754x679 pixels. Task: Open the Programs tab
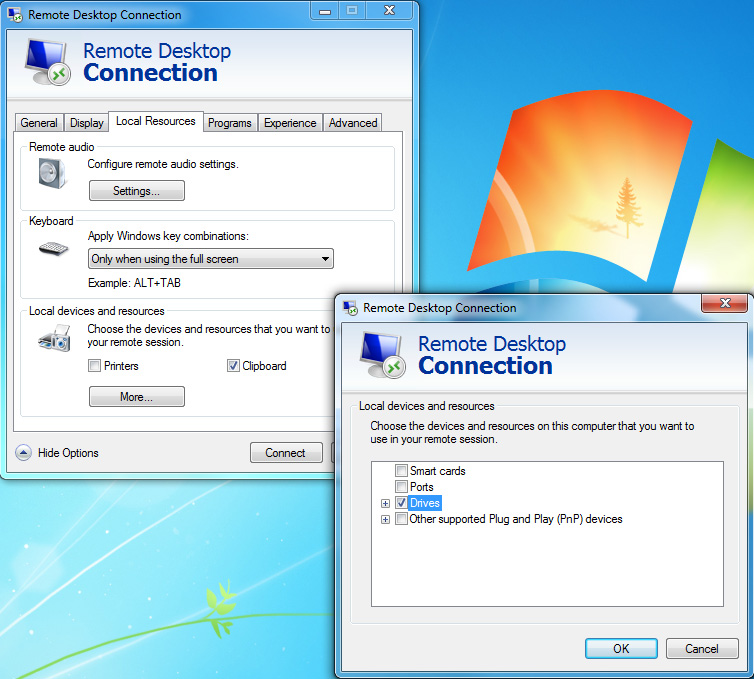point(230,123)
